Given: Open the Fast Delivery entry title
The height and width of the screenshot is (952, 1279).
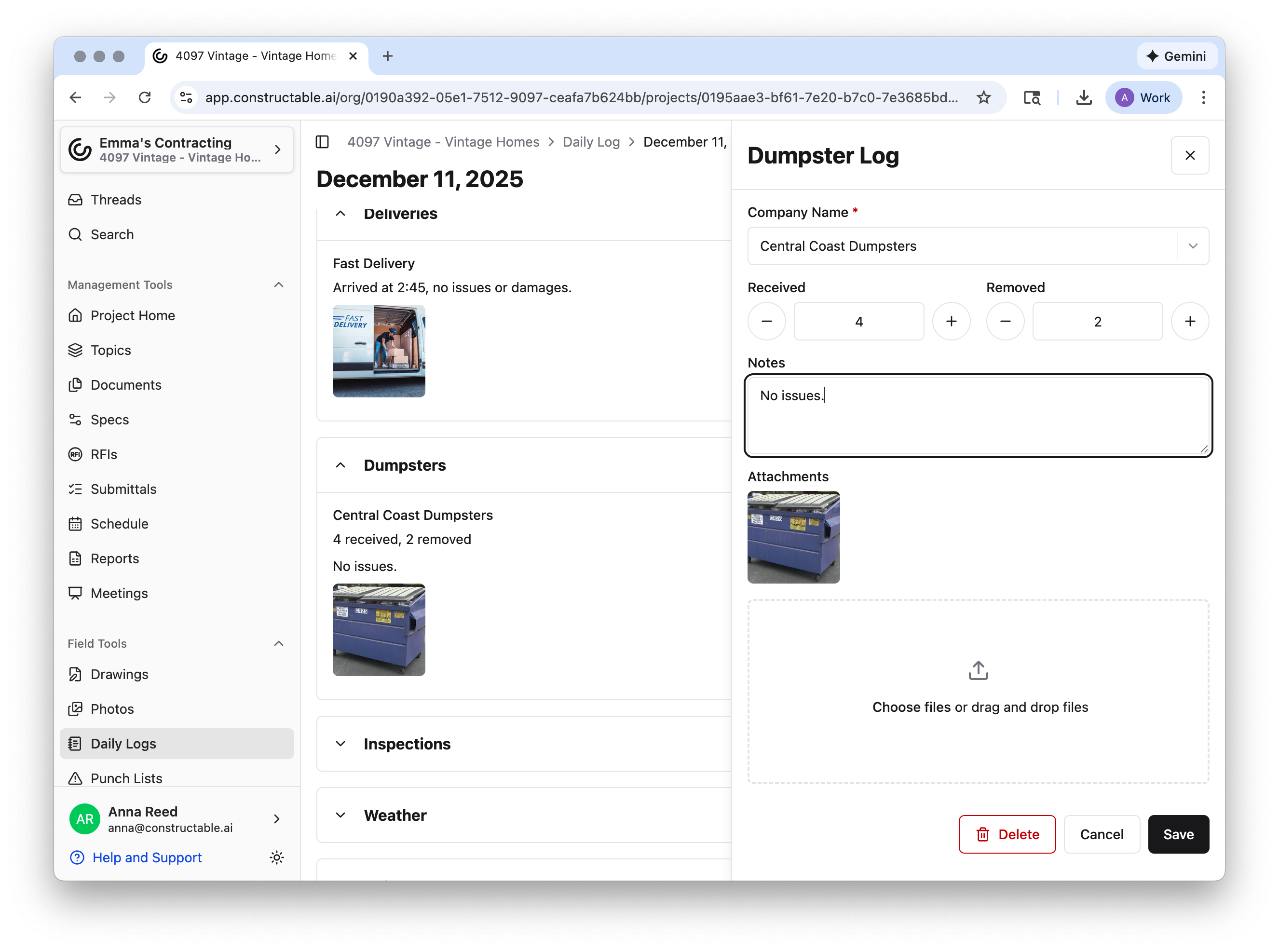Looking at the screenshot, I should (x=373, y=263).
